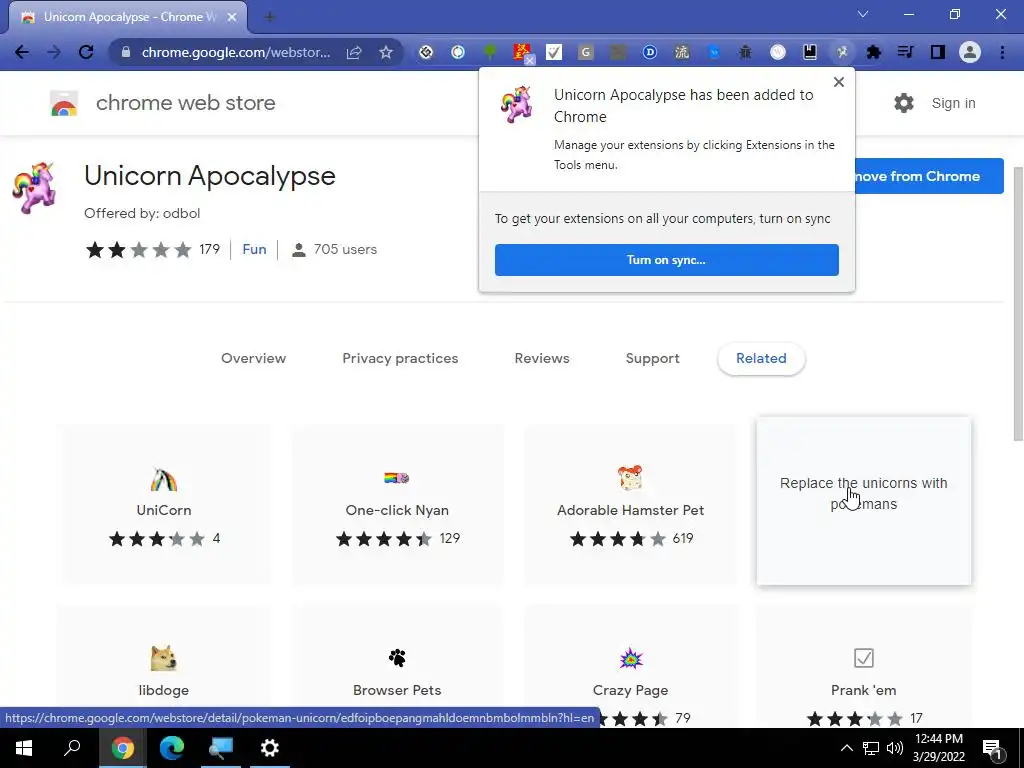Click the Adorable Hamster Pet name text
Image resolution: width=1024 pixels, height=768 pixels.
pos(630,510)
